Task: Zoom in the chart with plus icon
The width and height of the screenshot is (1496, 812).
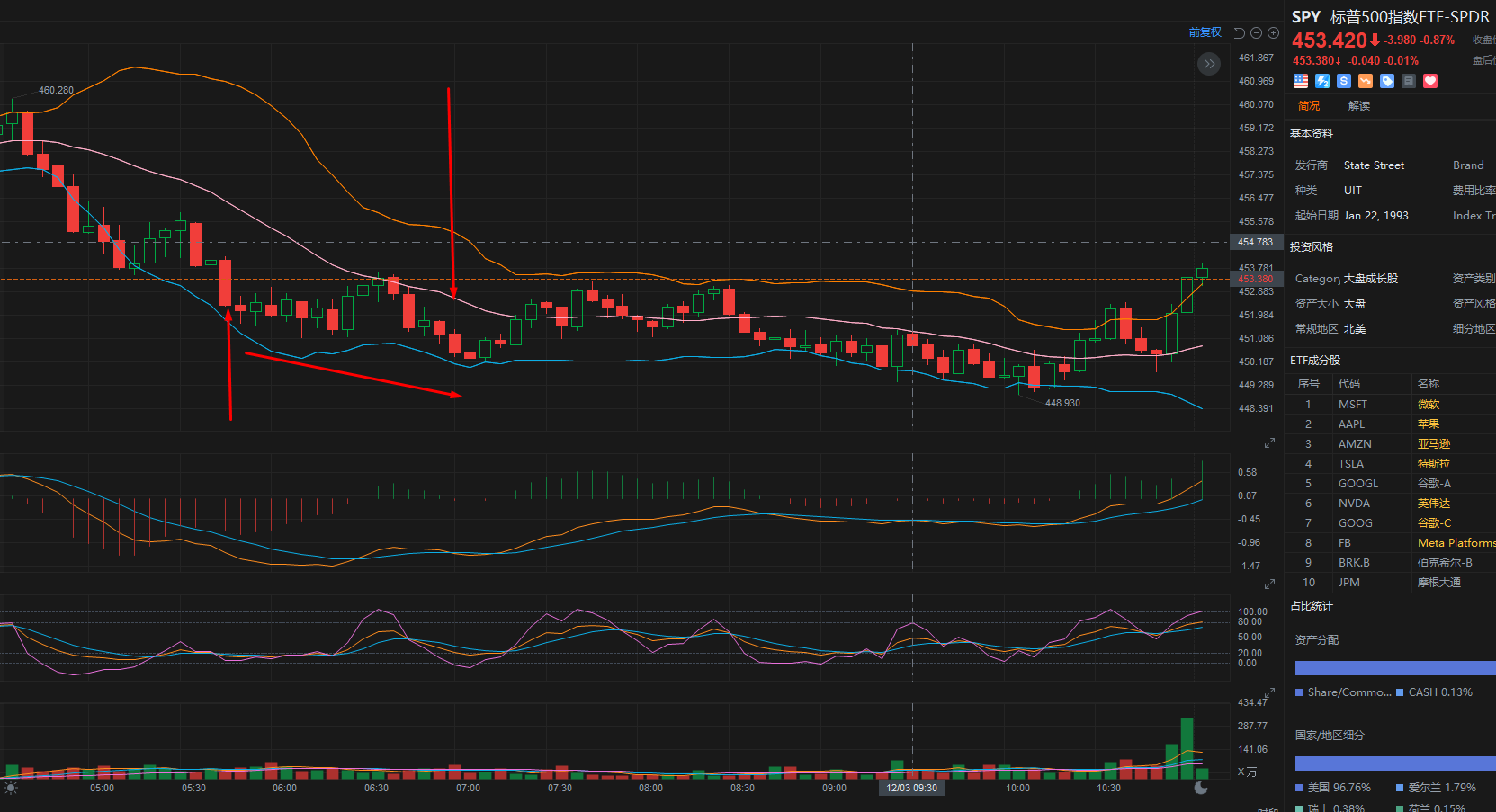Action: pos(1273,32)
